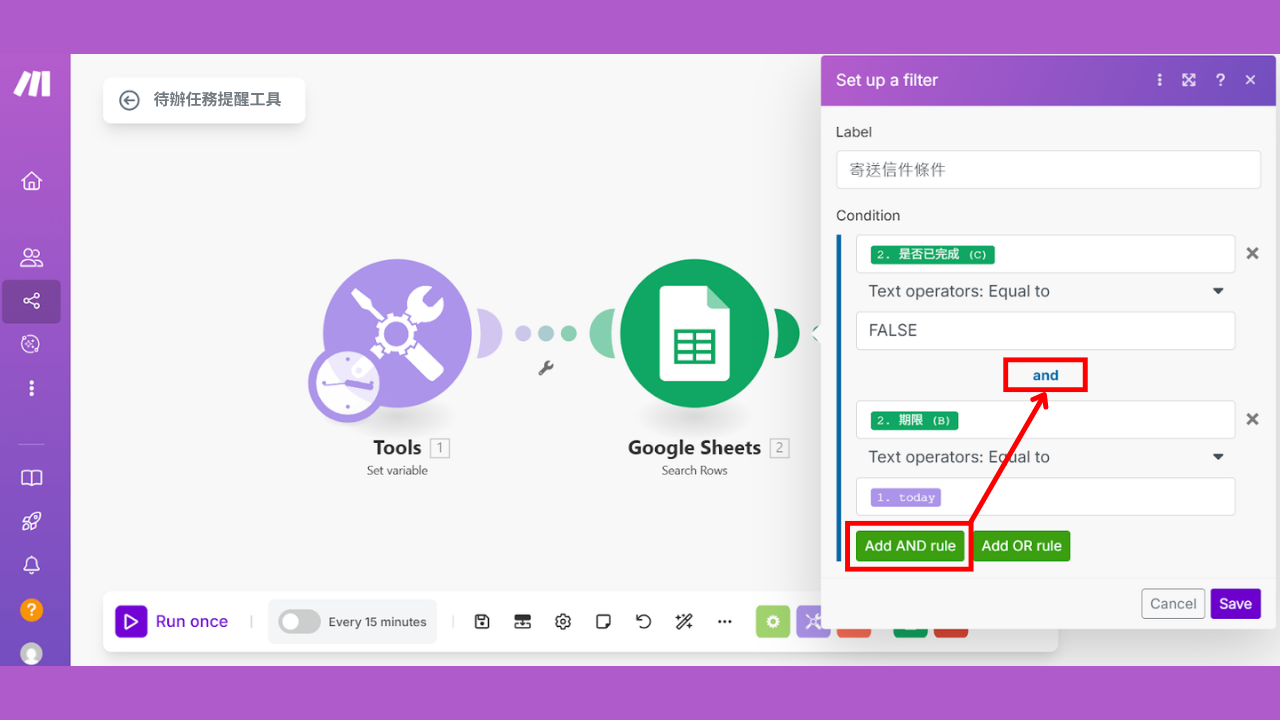Viewport: 1280px width, 720px height.
Task: Open the user profile avatar
Action: (32, 654)
